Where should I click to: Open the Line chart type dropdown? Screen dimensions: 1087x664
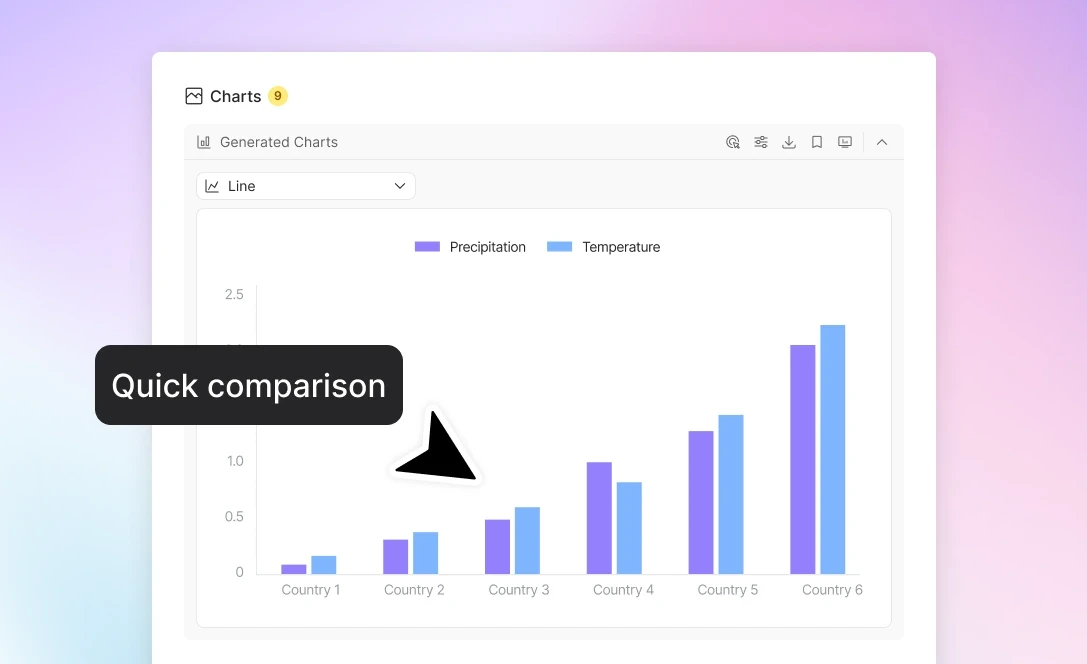(306, 186)
